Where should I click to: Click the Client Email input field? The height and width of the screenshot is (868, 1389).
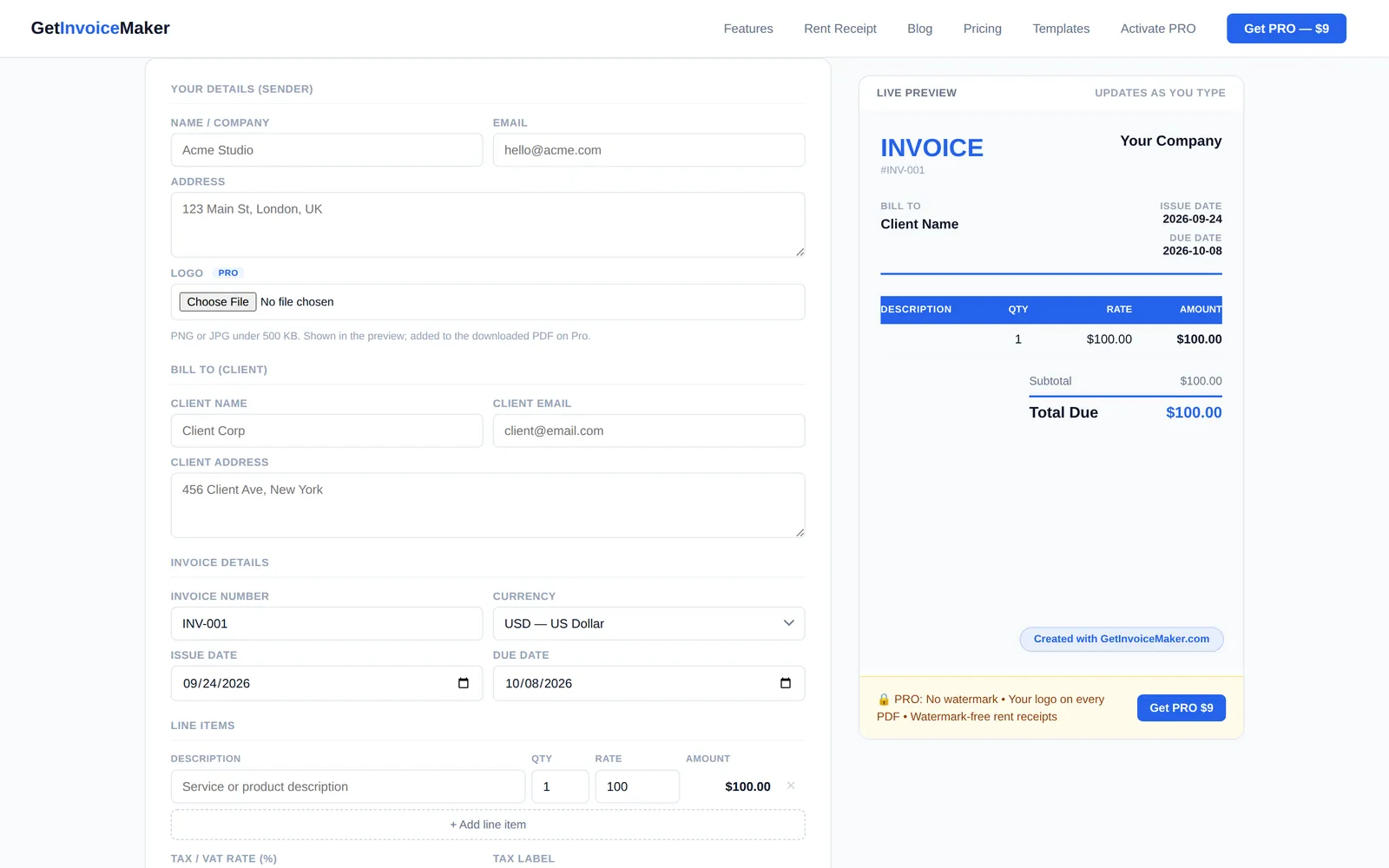pos(648,431)
